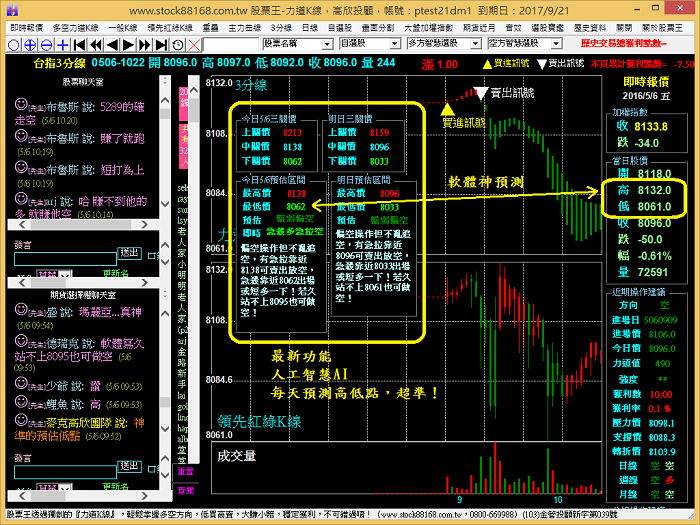The image size is (700, 525).
Task: Click 更新名 link in futures chat room
Action: (x=116, y=486)
